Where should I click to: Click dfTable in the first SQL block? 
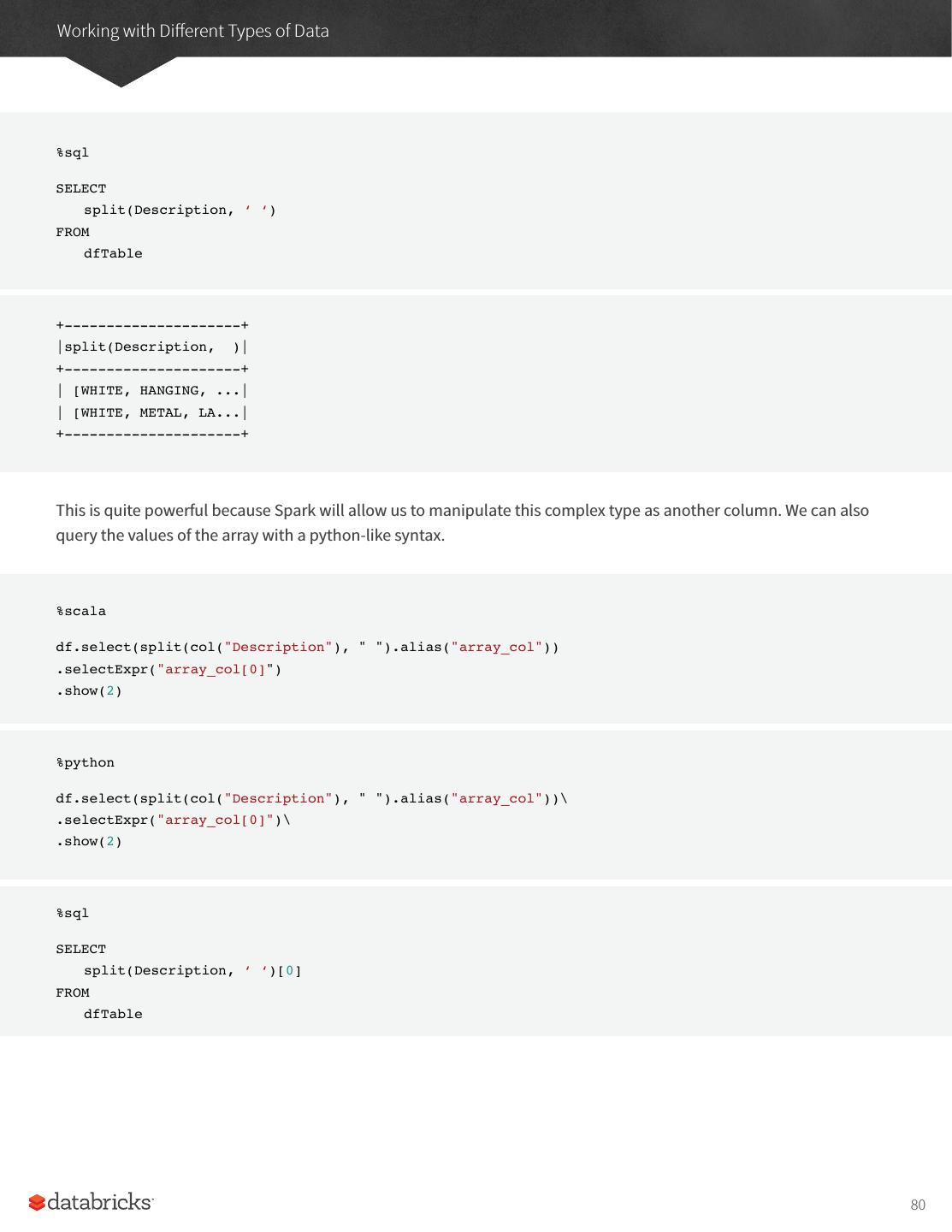113,253
